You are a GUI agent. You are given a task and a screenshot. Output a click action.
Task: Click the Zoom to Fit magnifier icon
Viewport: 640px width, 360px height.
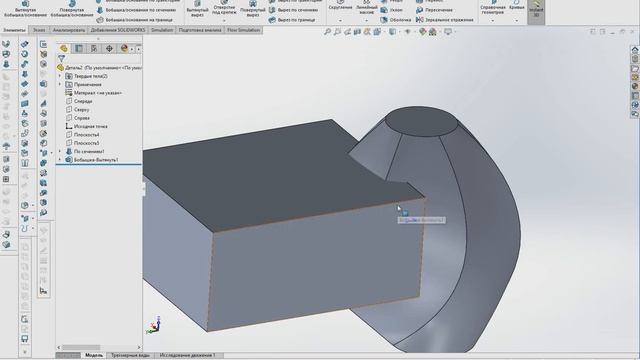click(x=327, y=31)
